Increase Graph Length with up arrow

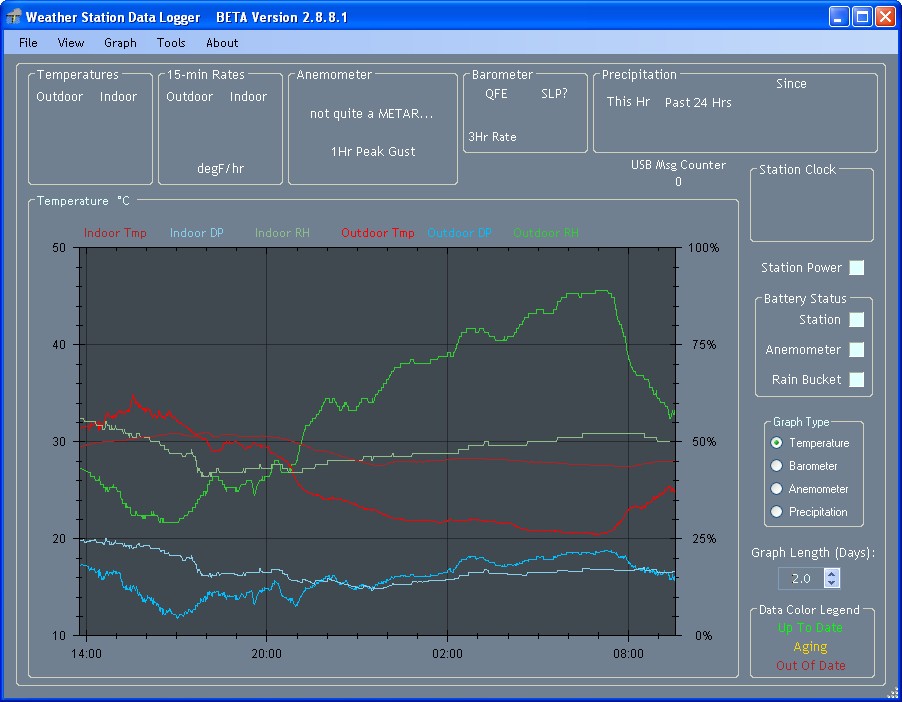pyautogui.click(x=831, y=574)
